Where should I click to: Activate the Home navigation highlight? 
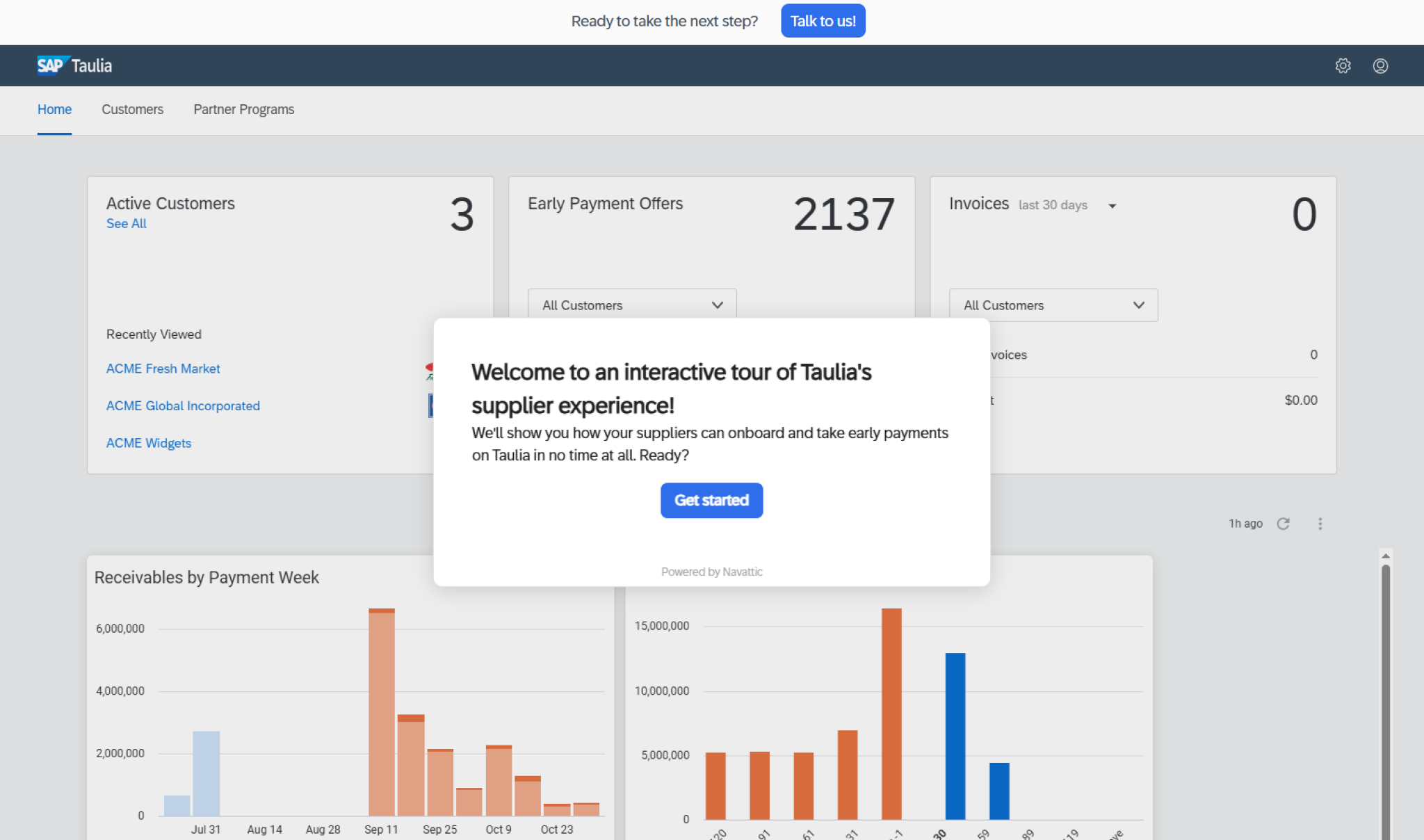click(x=54, y=109)
